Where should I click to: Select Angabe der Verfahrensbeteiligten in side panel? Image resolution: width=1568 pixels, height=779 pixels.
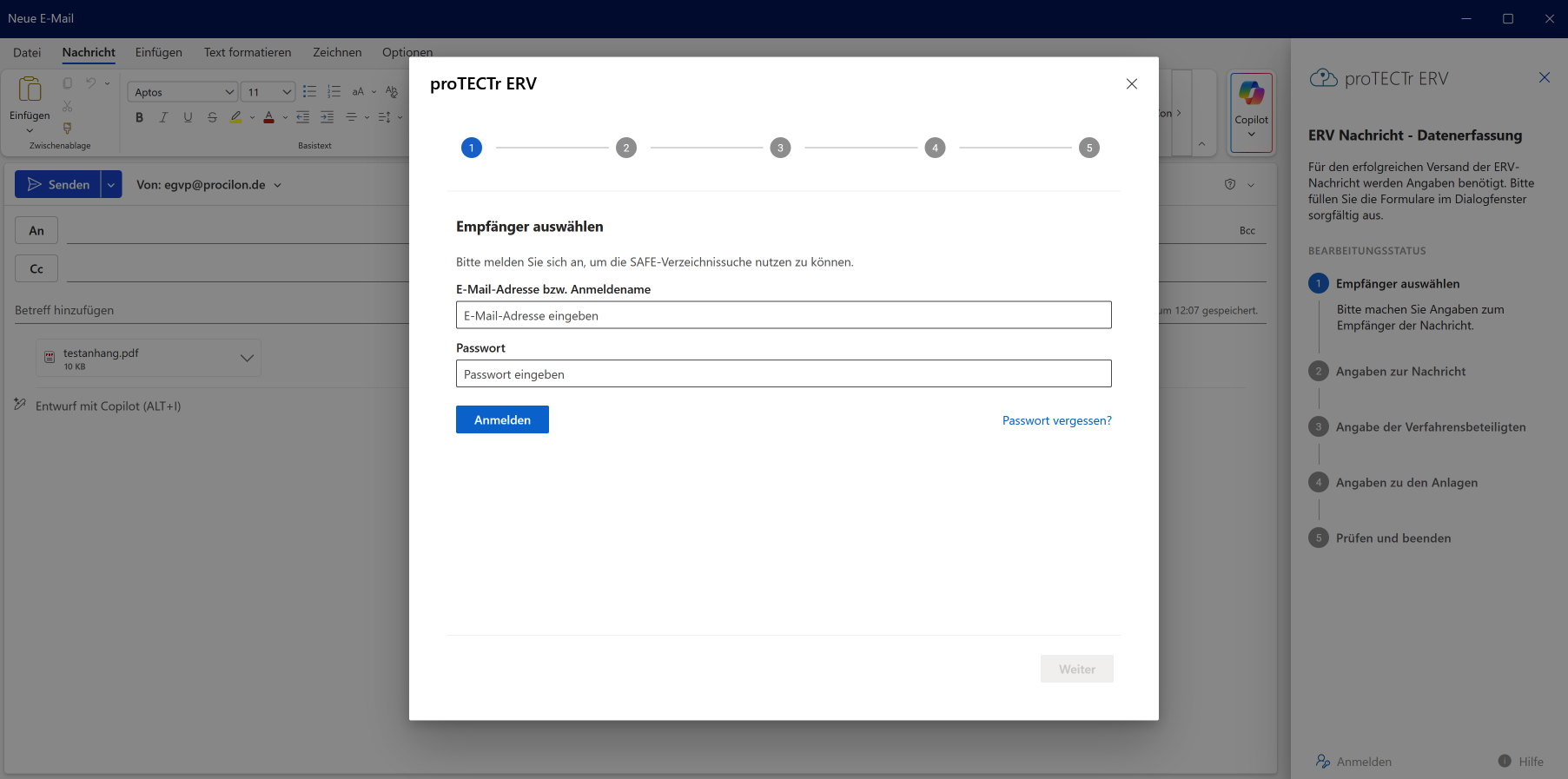click(1431, 426)
